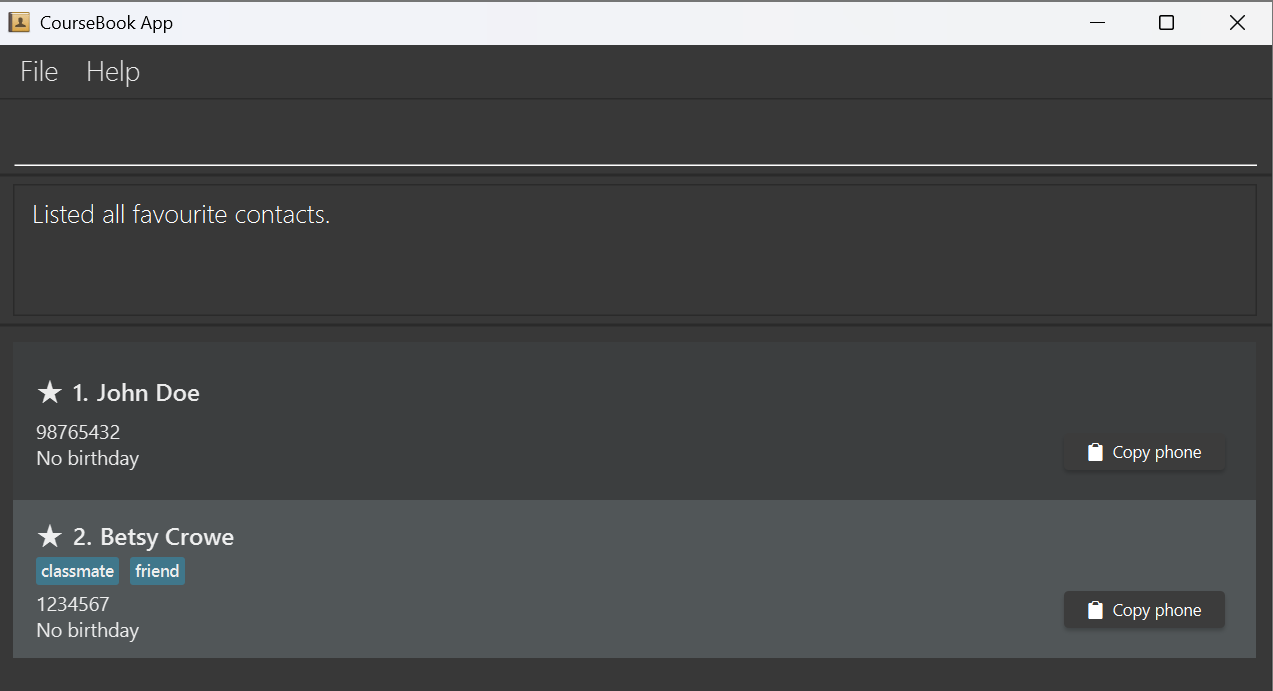Copy phone number for John Doe
Screen dimensions: 1273x691
click(x=1144, y=452)
